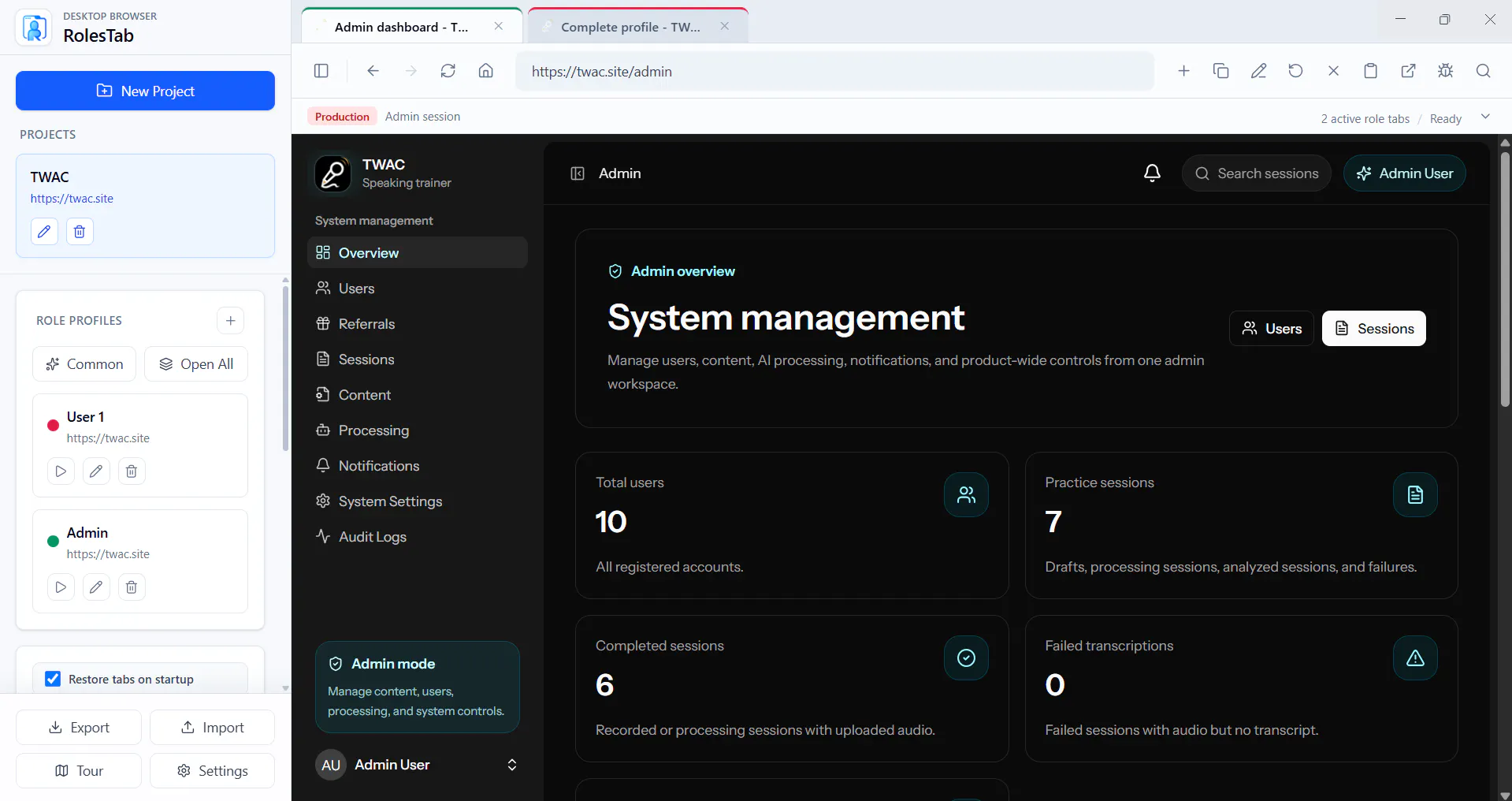Viewport: 1512px width, 801px height.
Task: Open Notifications in admin sidebar
Action: (418, 465)
